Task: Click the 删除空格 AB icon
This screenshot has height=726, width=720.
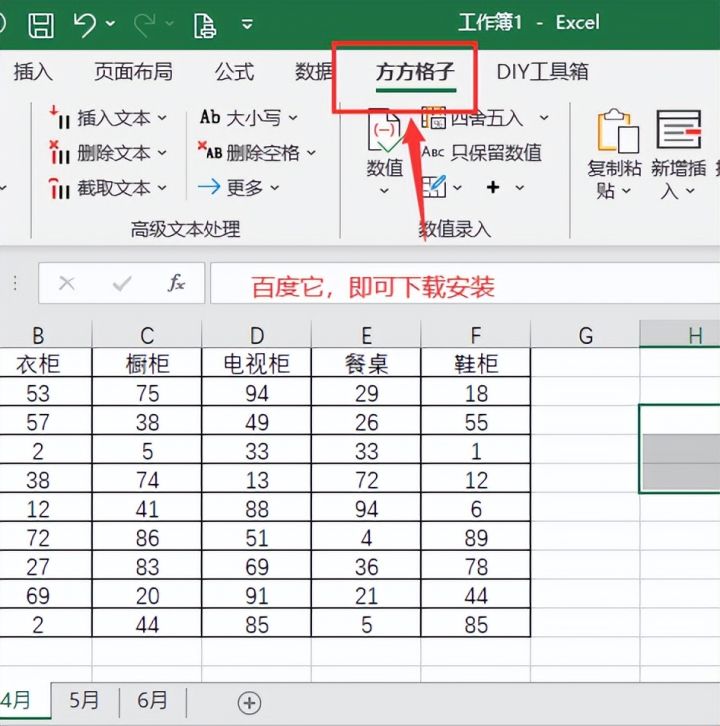Action: pos(210,150)
